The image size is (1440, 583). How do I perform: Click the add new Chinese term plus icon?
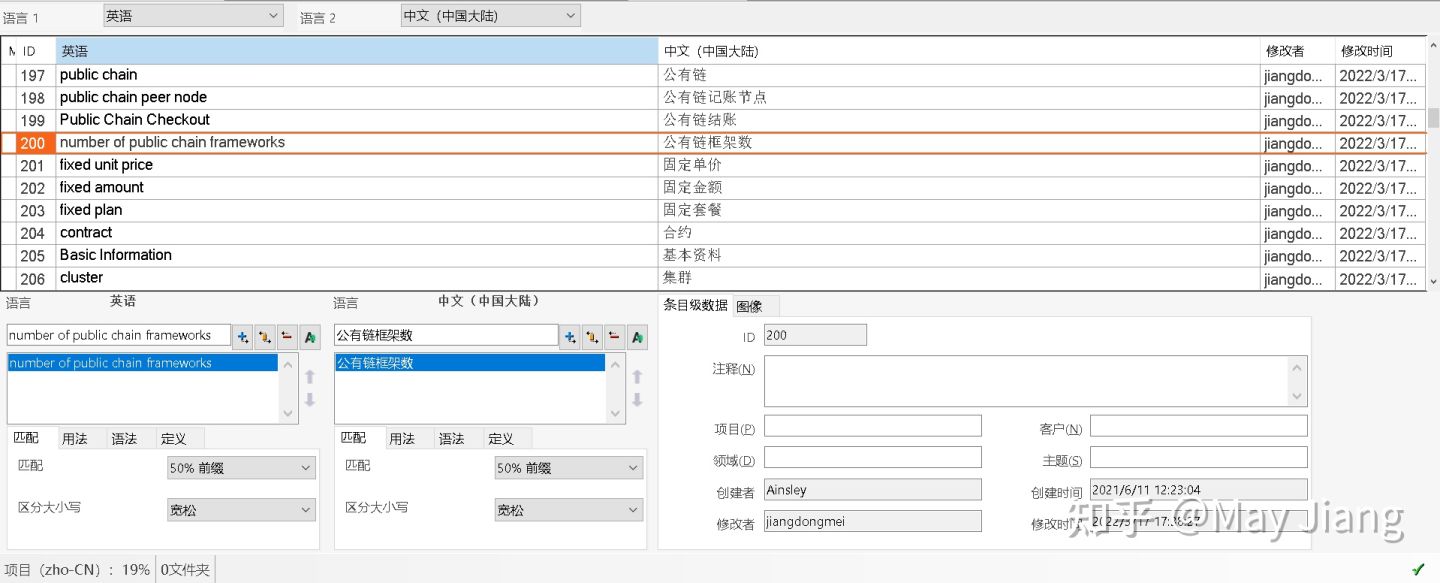(x=570, y=337)
